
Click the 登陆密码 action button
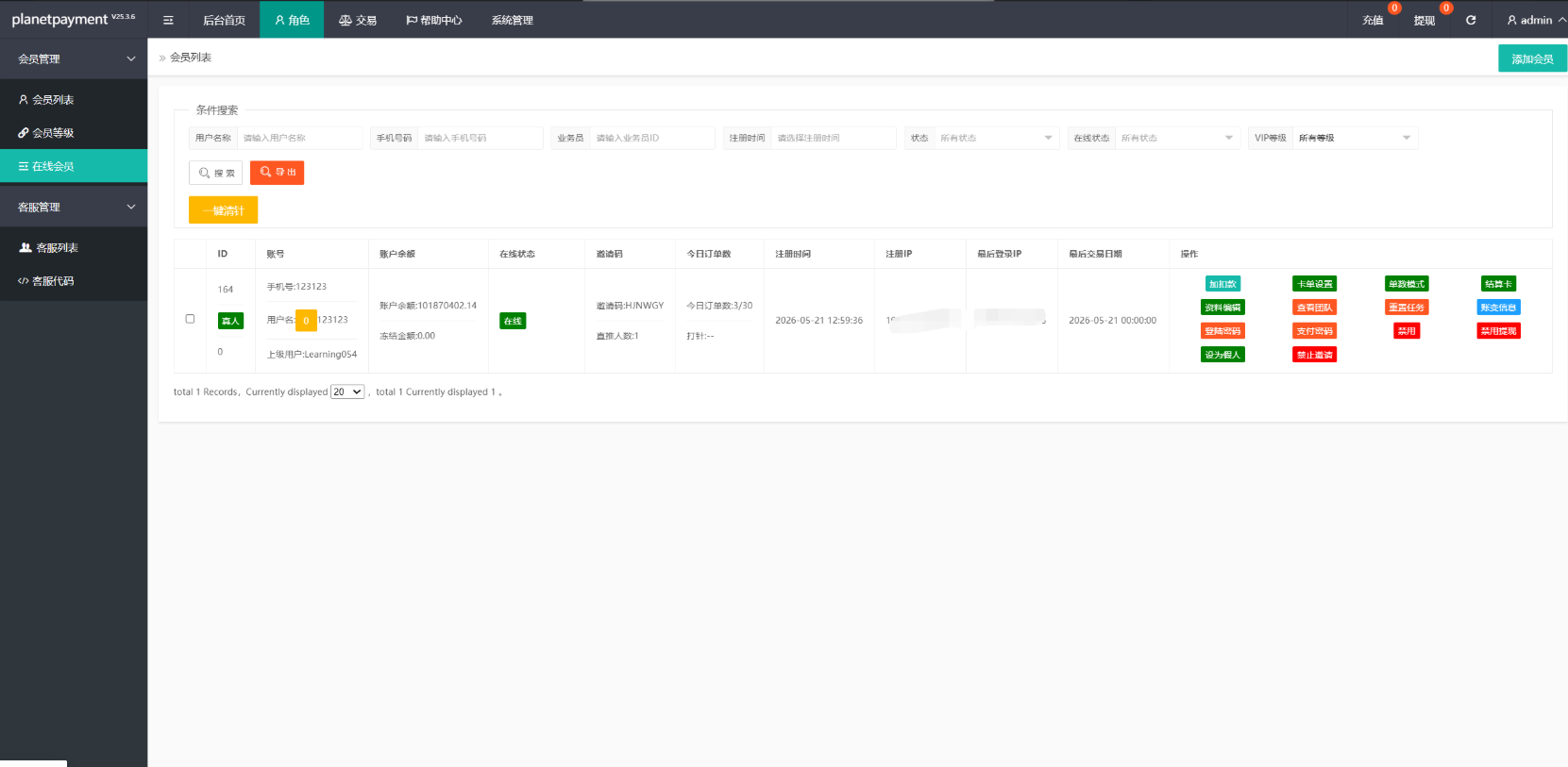tap(1222, 331)
